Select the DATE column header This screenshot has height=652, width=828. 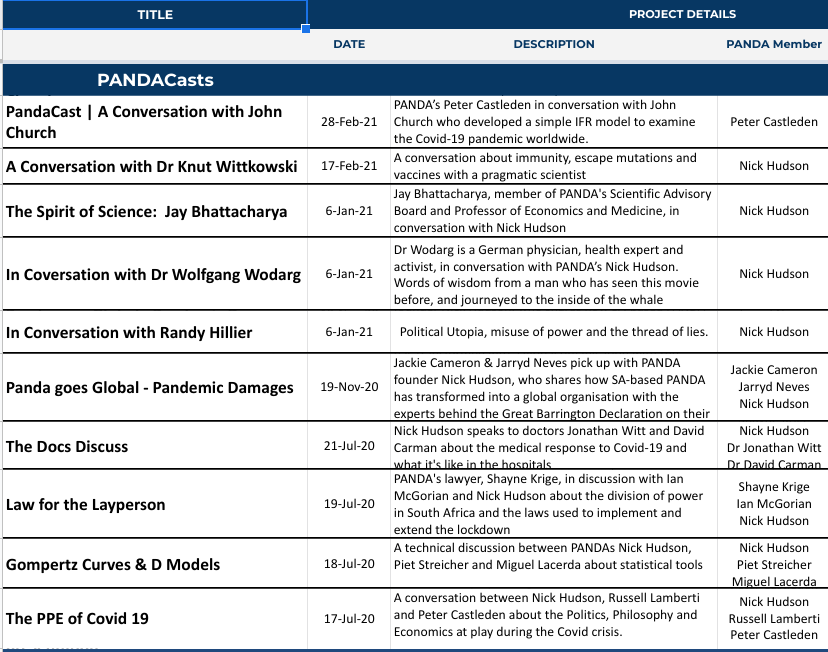pyautogui.click(x=349, y=44)
